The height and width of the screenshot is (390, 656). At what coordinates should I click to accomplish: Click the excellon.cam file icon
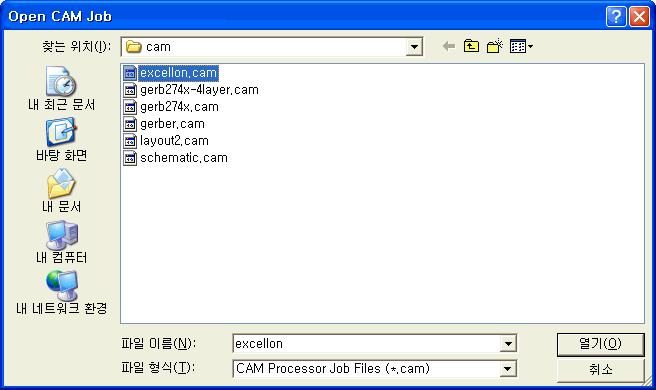[130, 73]
